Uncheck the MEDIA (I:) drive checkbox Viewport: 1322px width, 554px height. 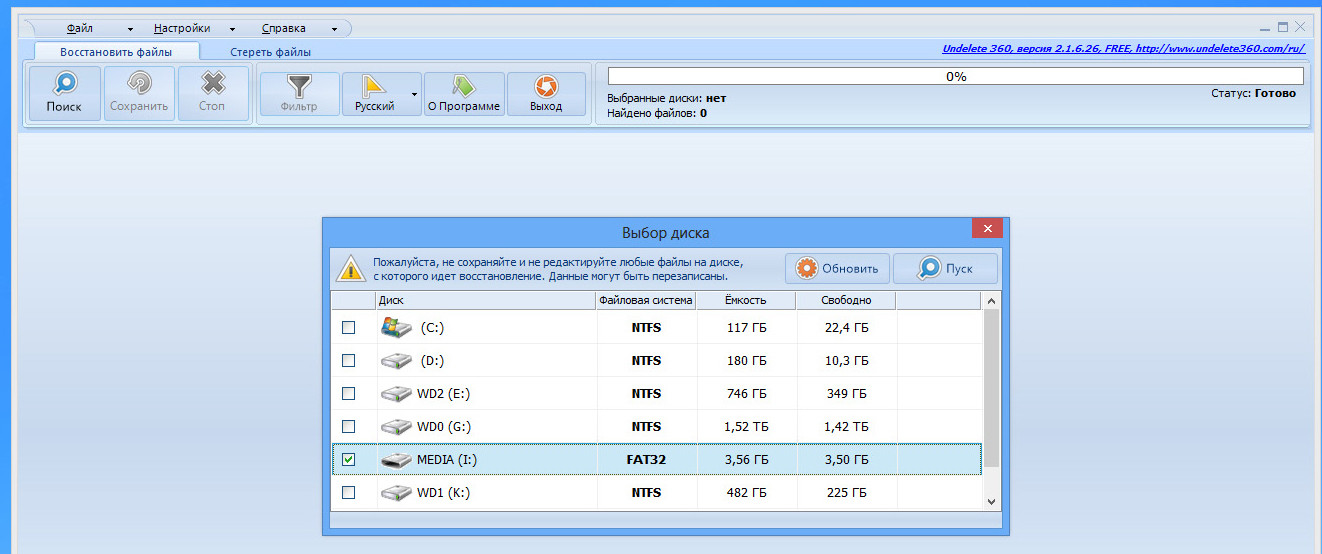pos(348,460)
